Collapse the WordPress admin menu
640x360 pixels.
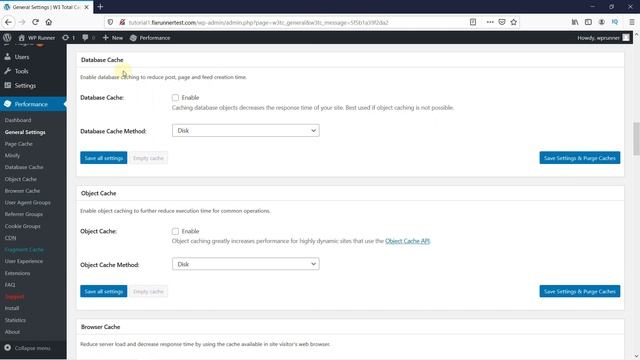27,348
